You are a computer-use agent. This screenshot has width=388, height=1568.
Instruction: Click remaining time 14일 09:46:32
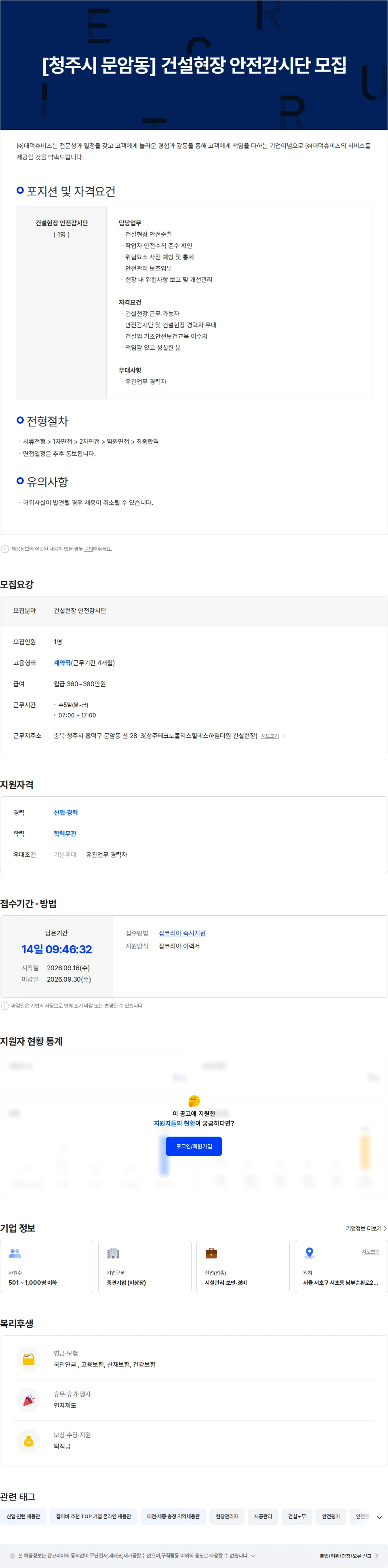[x=57, y=949]
